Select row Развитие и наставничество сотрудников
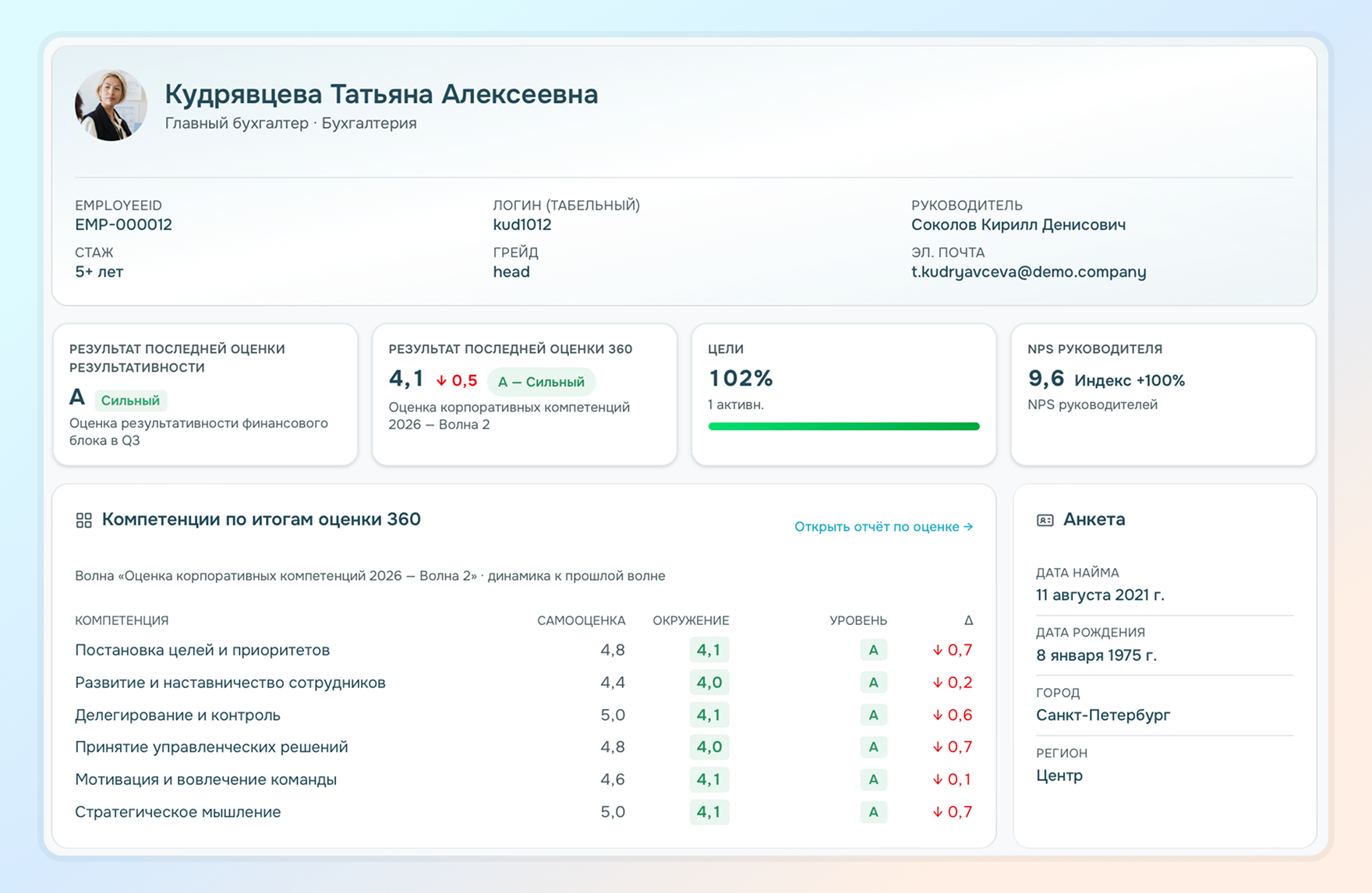This screenshot has height=893, width=1372. 524,683
